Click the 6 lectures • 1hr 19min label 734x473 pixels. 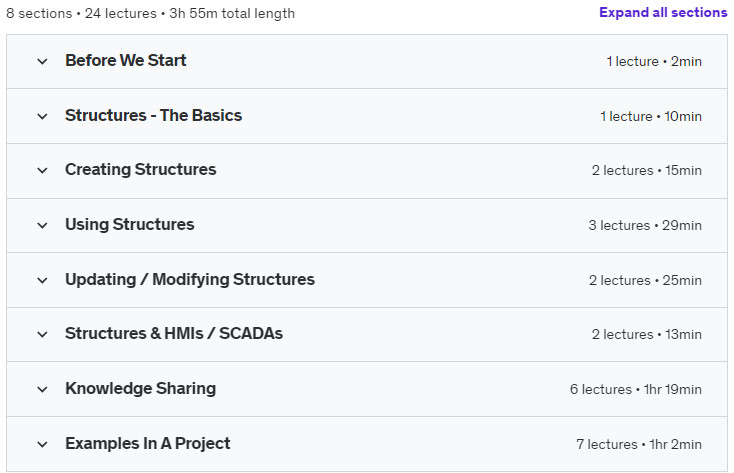[x=635, y=389]
